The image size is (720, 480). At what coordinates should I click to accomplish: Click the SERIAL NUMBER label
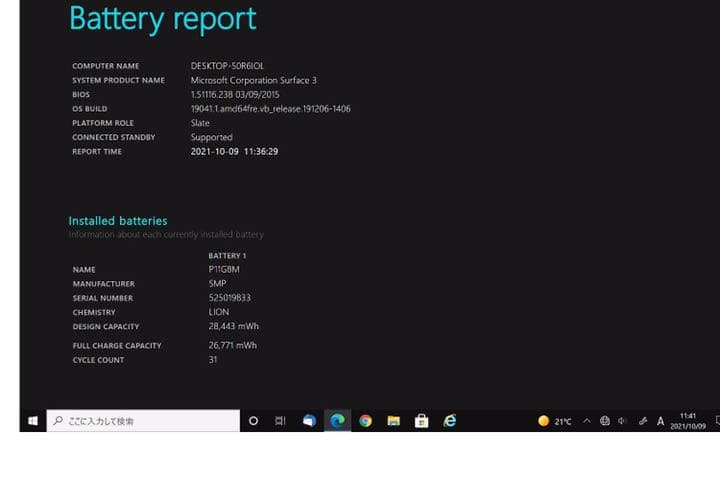click(x=103, y=298)
